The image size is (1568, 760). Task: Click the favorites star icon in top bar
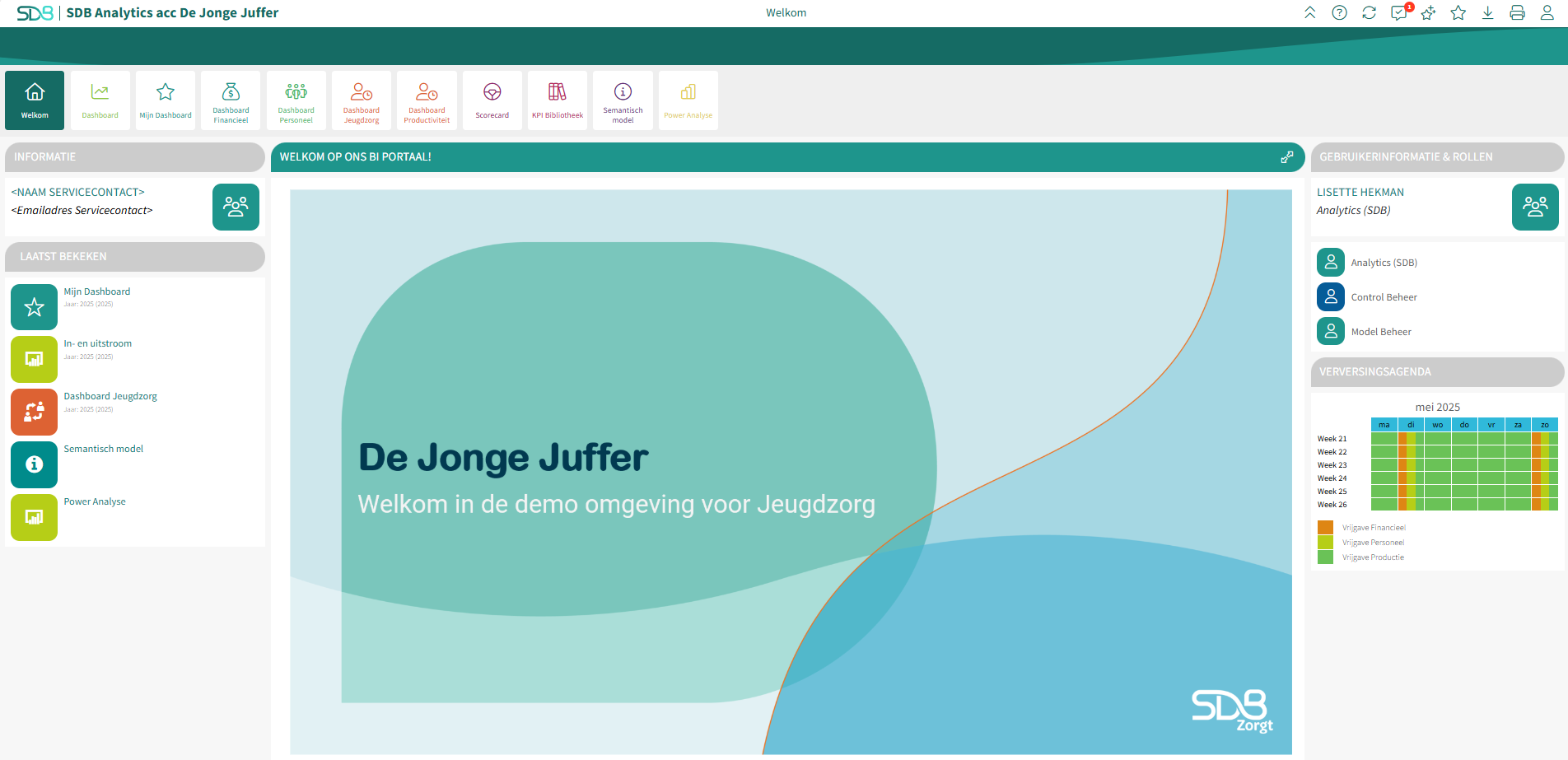point(1458,12)
